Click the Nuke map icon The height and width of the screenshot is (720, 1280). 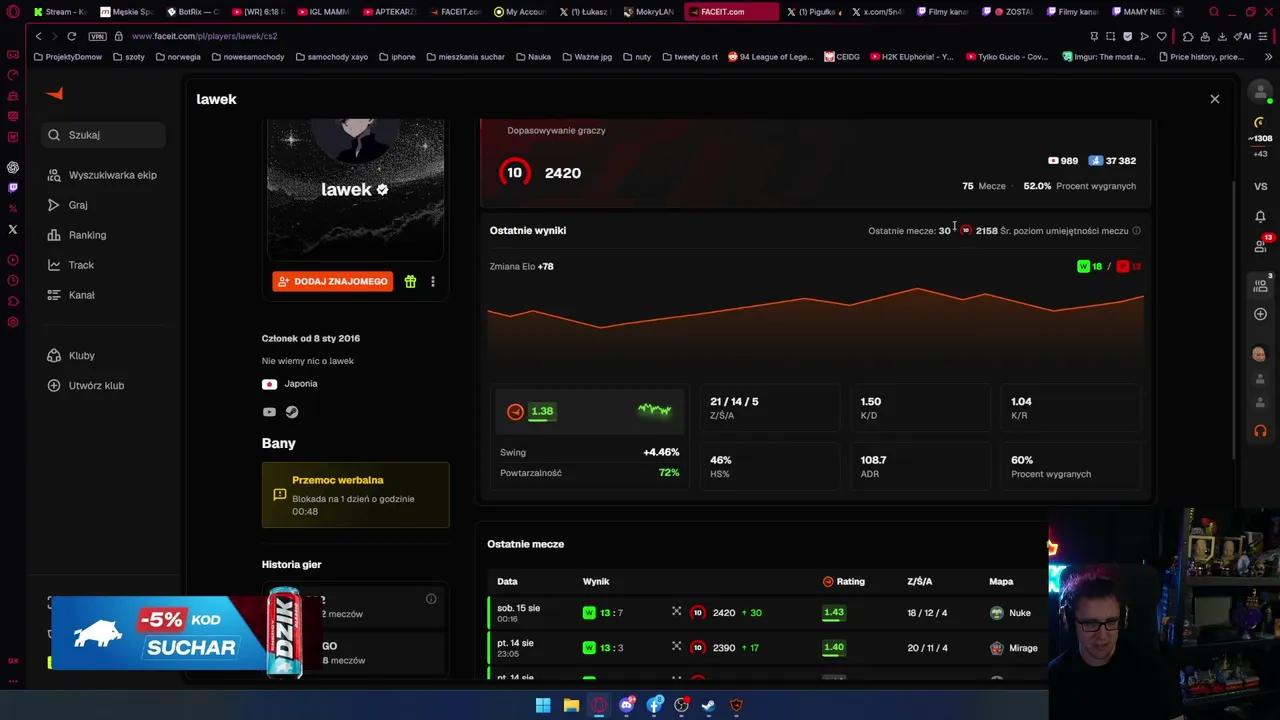[x=997, y=613]
